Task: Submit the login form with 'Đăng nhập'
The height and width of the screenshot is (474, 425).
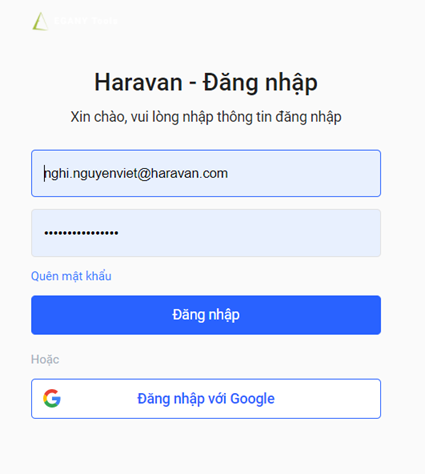Action: pyautogui.click(x=206, y=315)
